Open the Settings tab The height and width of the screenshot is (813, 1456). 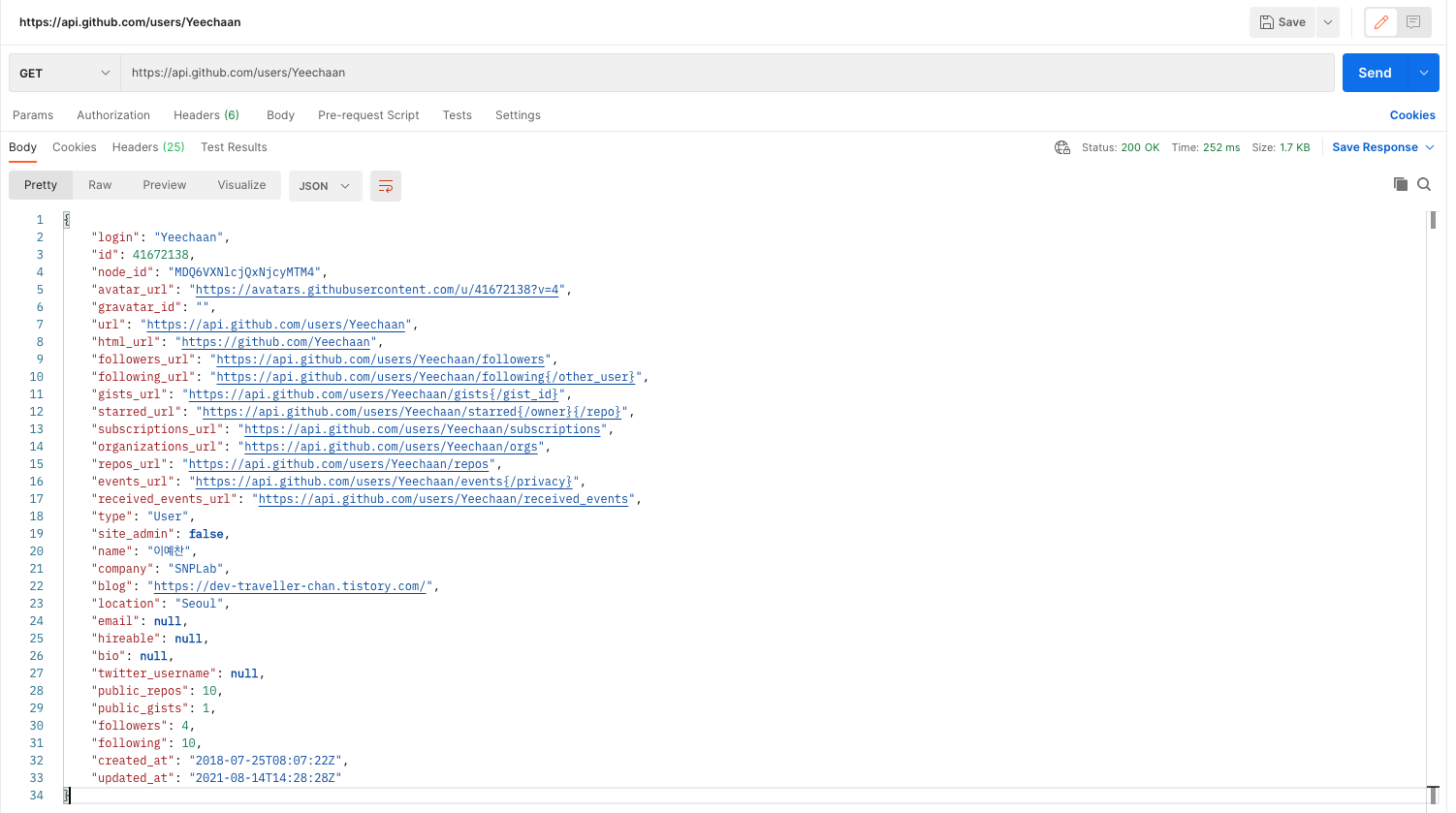tap(518, 115)
